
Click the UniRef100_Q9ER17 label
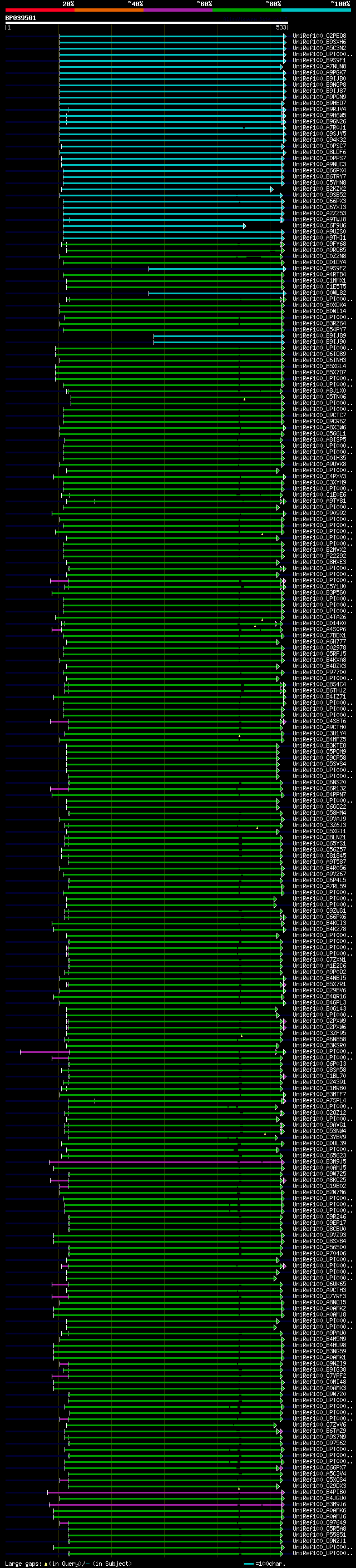pyautogui.click(x=319, y=1223)
